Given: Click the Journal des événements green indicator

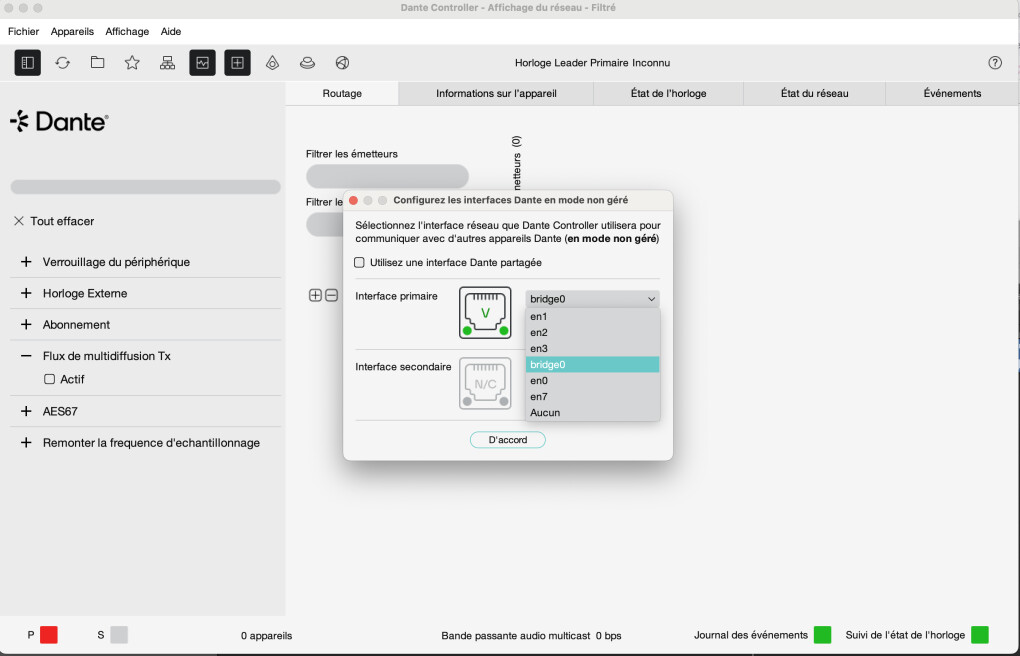Looking at the screenshot, I should pyautogui.click(x=822, y=635).
